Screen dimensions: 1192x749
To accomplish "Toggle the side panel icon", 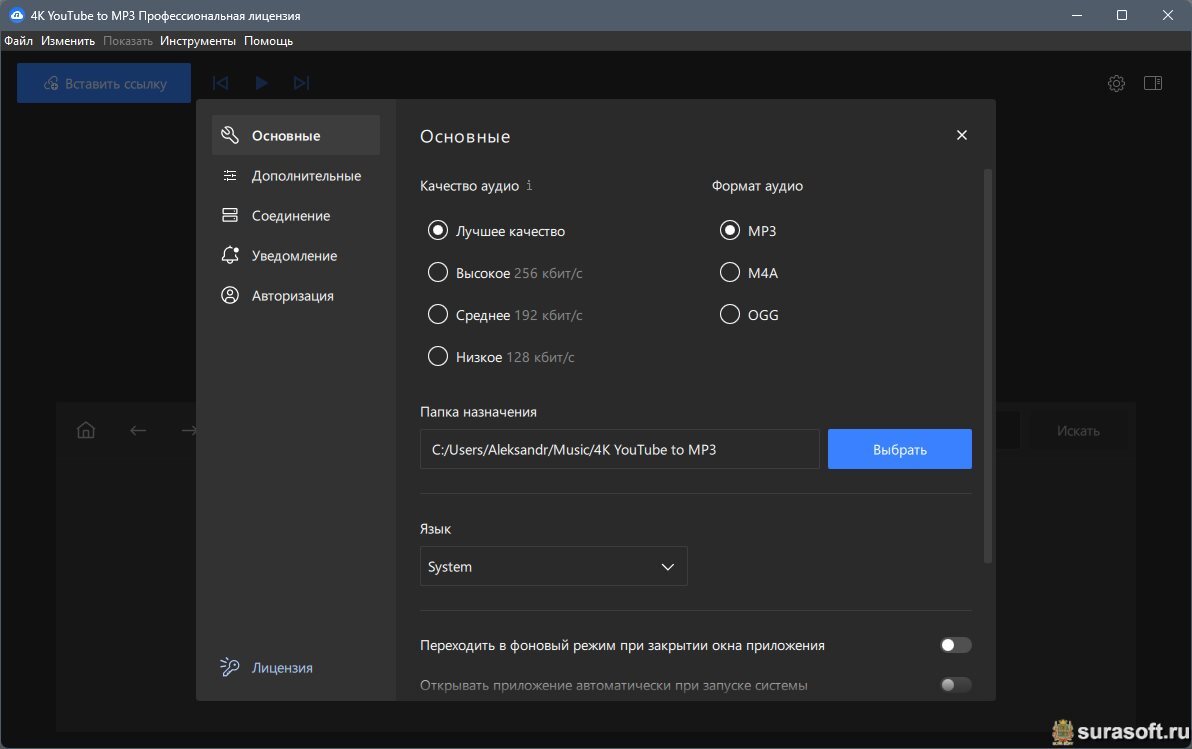I will [x=1153, y=83].
